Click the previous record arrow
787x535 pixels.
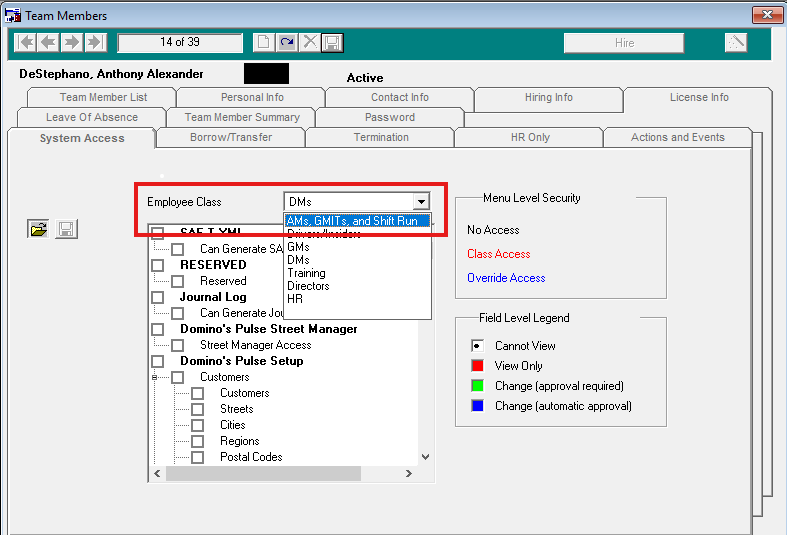pyautogui.click(x=48, y=42)
